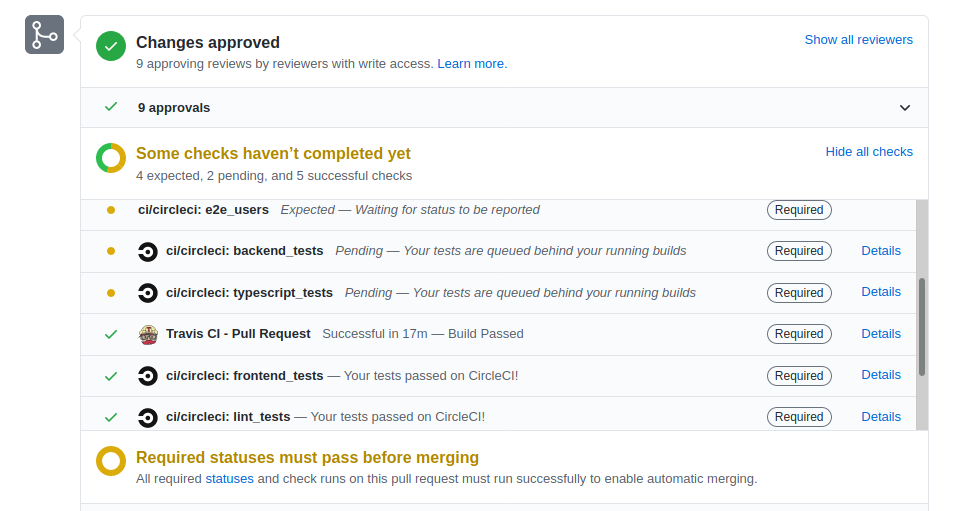
Task: Click the CircleCI logo beside lint_tests
Action: [x=148, y=417]
